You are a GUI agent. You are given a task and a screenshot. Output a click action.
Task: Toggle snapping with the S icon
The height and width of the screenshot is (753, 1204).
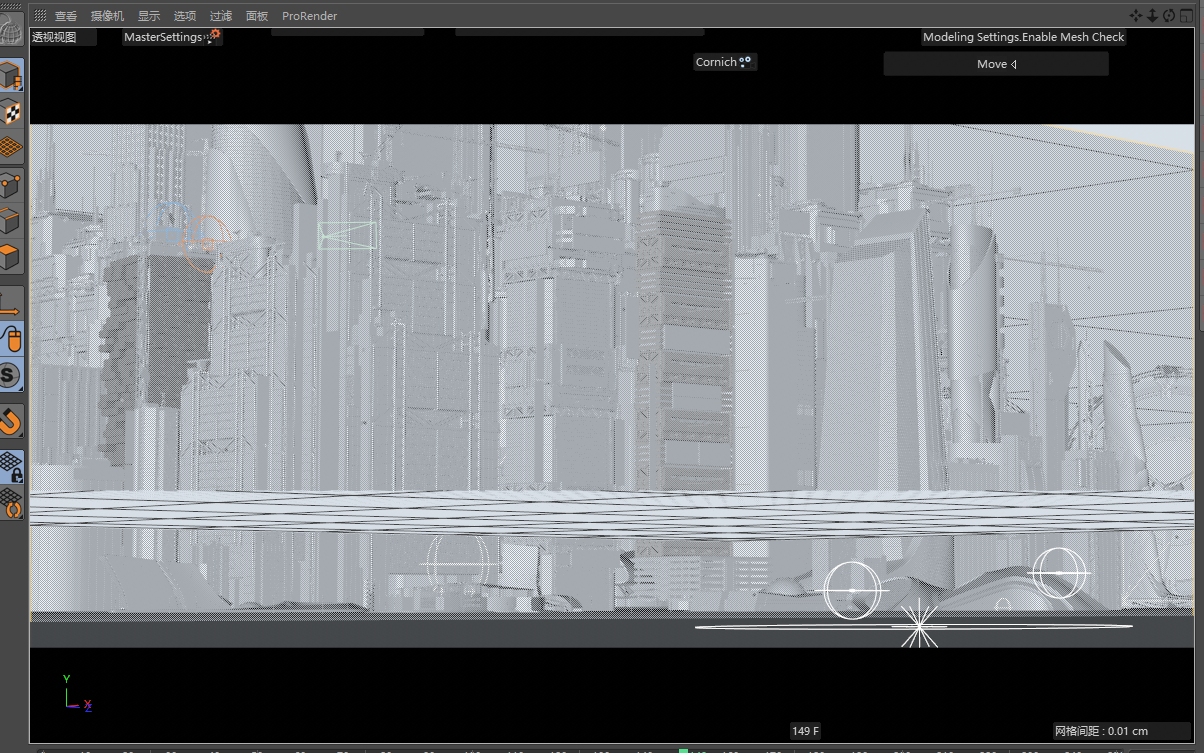[11, 375]
